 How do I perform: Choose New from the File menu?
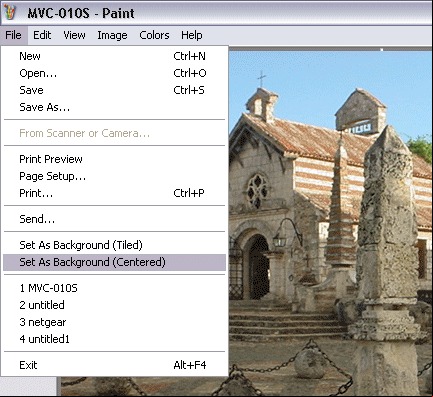click(x=114, y=56)
